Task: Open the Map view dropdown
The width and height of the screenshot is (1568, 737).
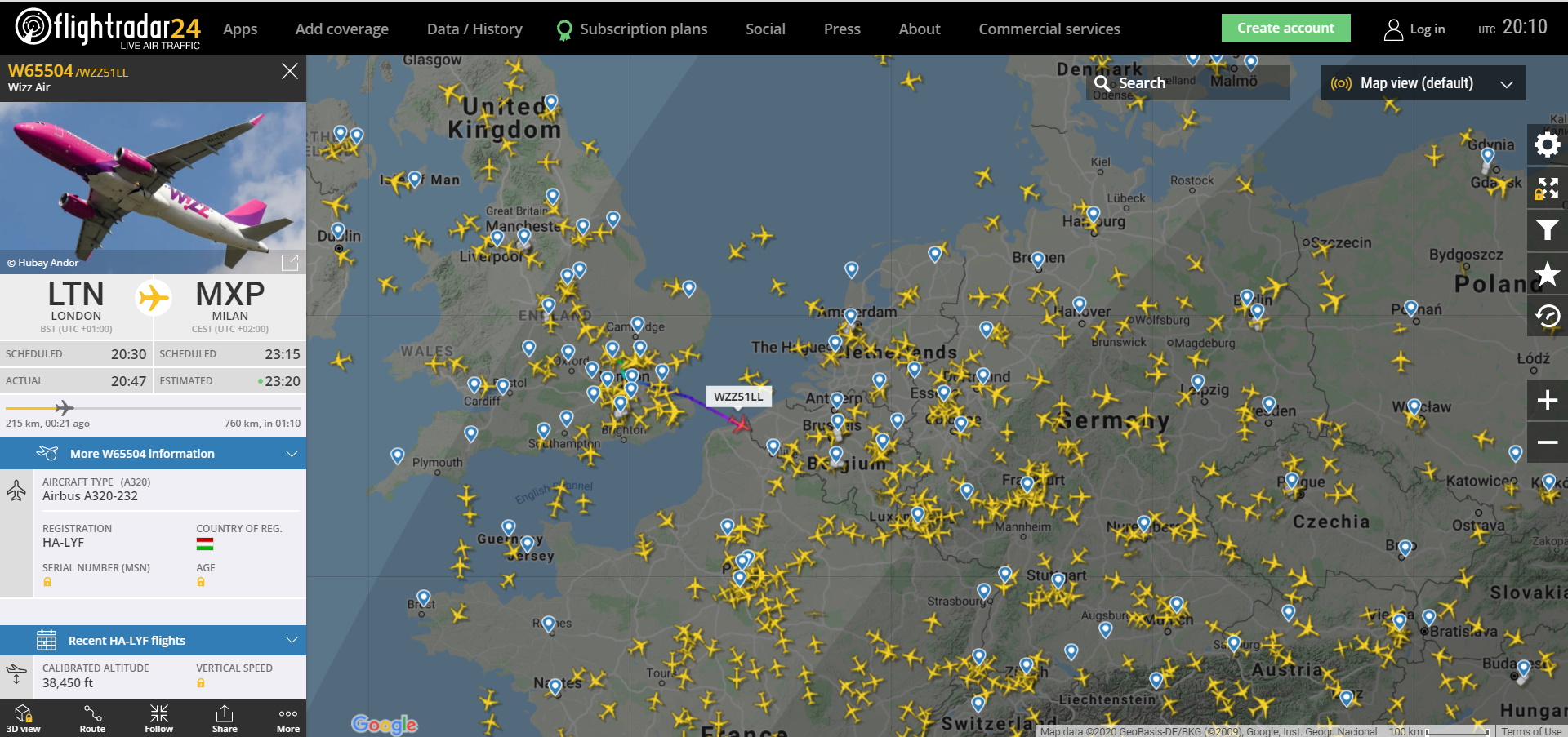Action: [x=1423, y=83]
